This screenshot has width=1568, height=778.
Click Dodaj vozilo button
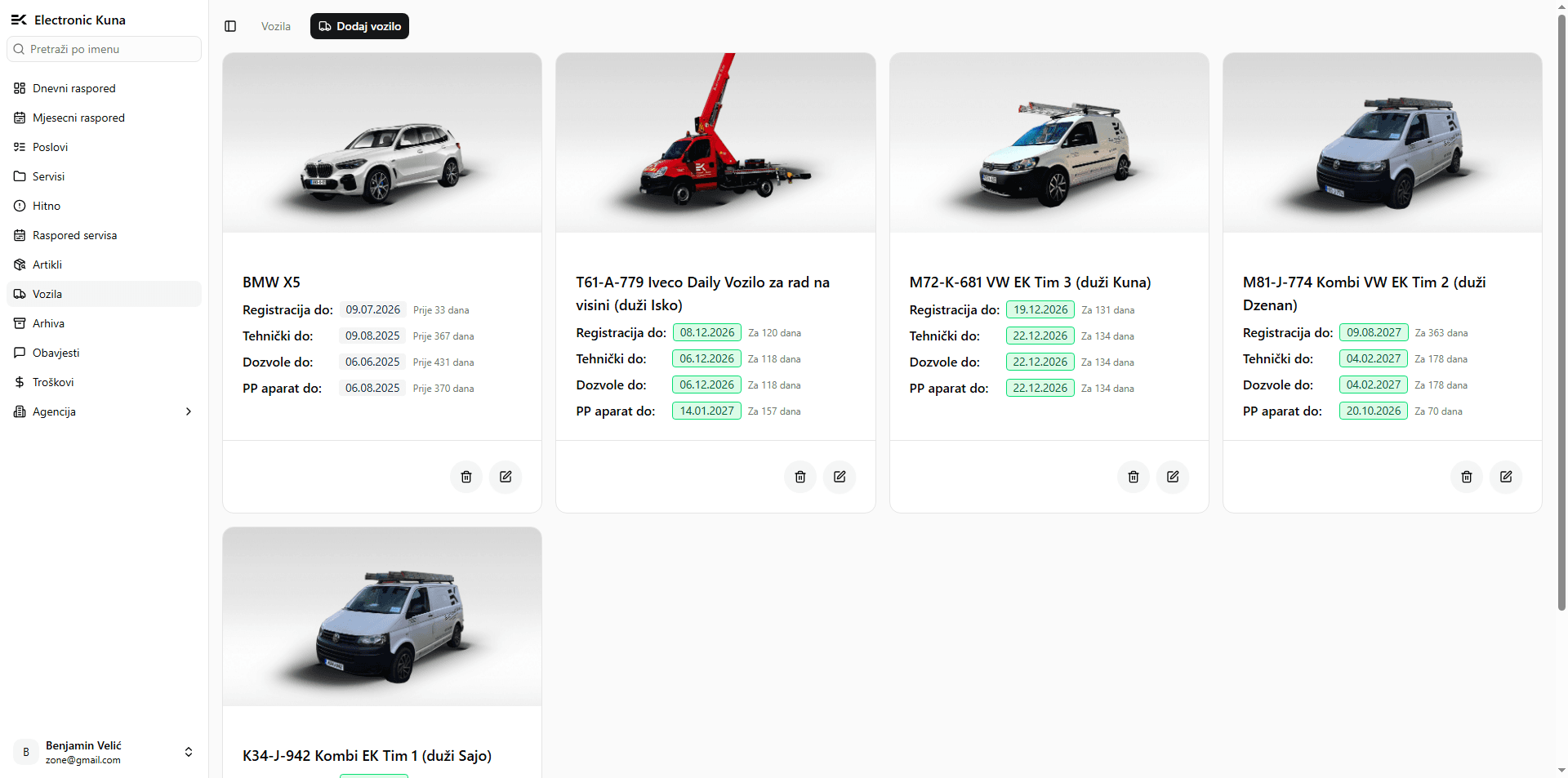[x=359, y=26]
